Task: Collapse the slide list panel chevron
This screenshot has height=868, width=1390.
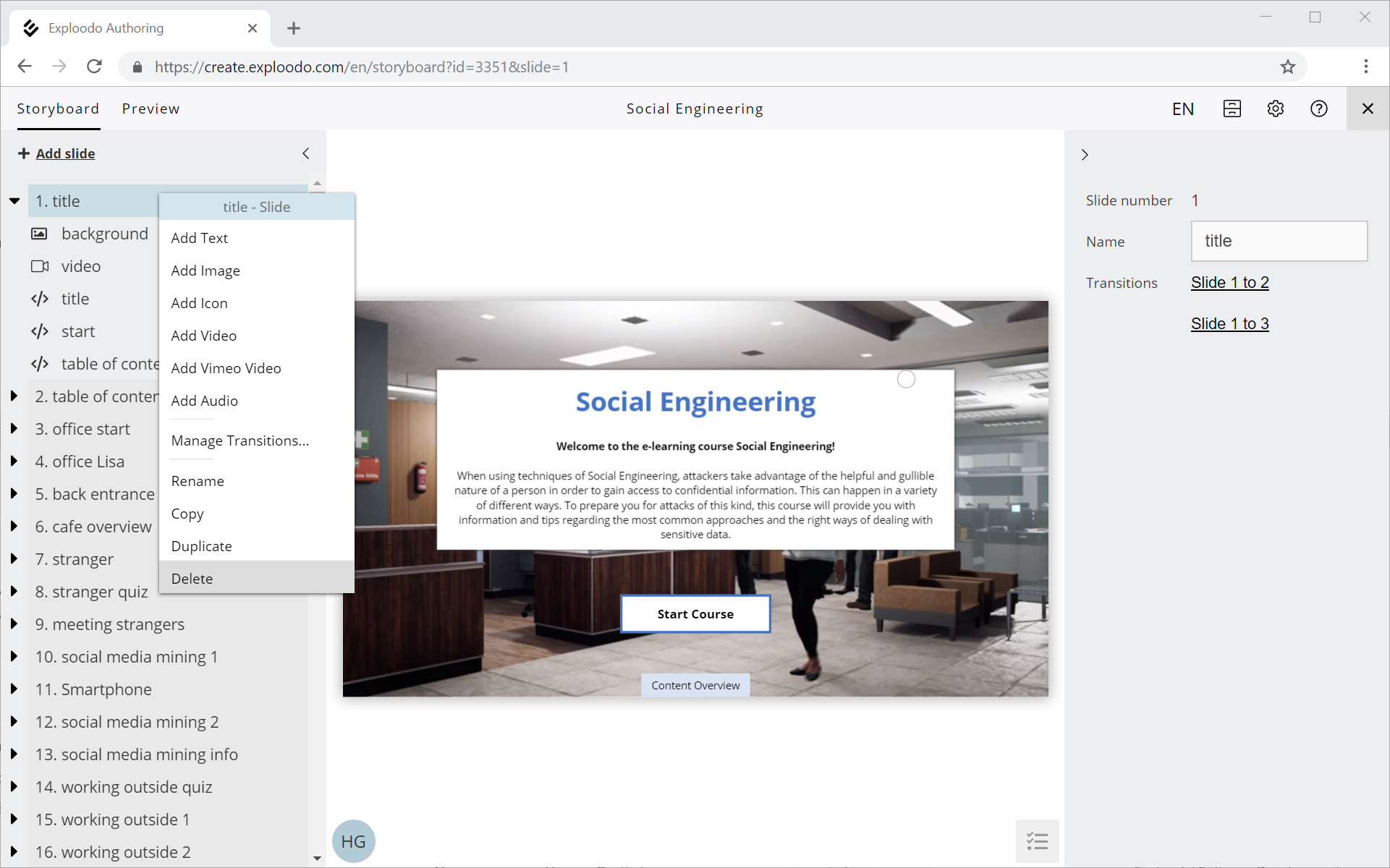Action: [306, 153]
